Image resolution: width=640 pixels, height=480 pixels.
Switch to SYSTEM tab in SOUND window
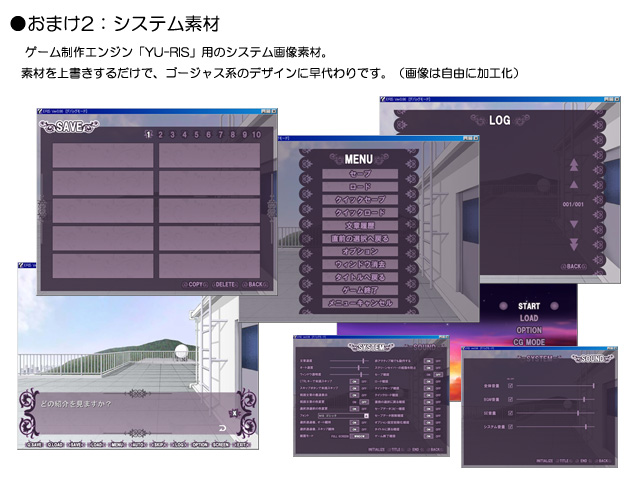pos(539,358)
